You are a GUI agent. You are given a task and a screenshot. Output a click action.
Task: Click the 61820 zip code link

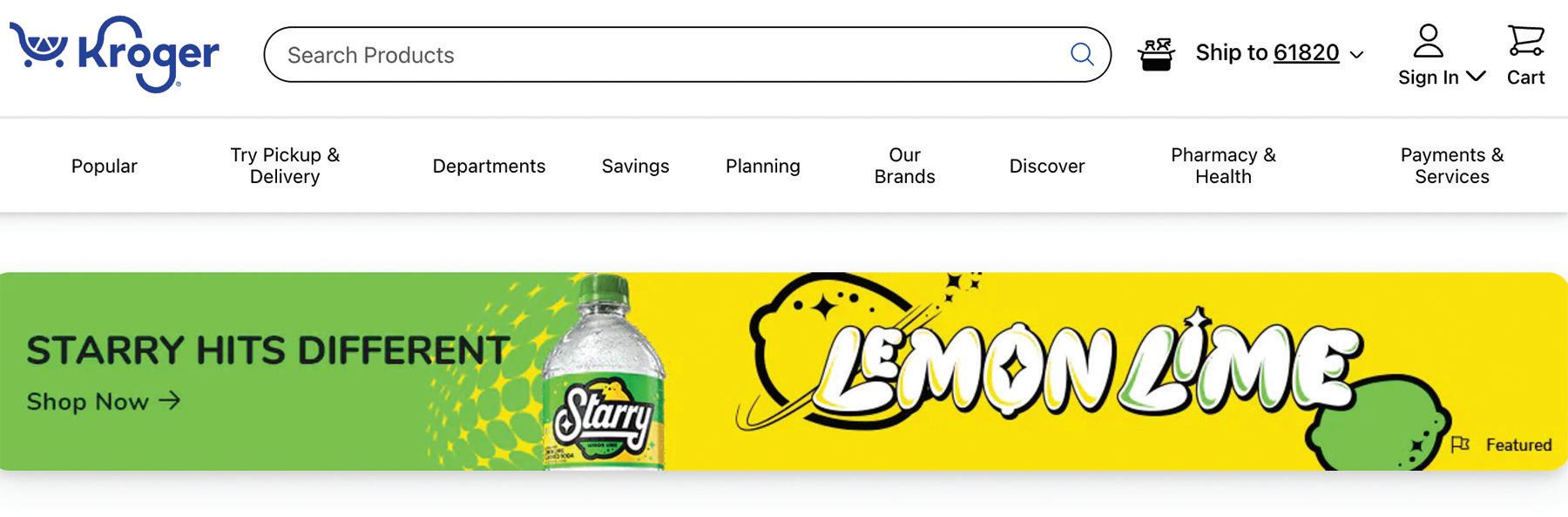pos(1306,53)
